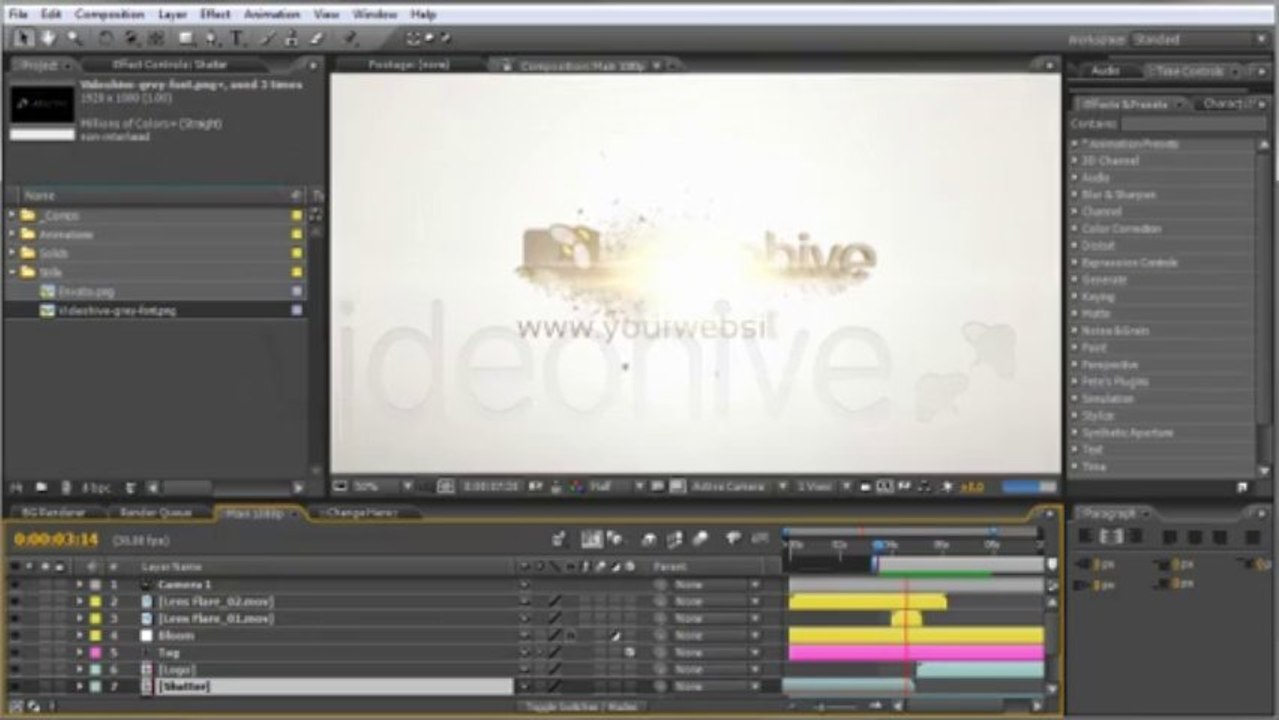Open the Half resolution dropdown
Image resolution: width=1279 pixels, height=720 pixels.
click(616, 486)
